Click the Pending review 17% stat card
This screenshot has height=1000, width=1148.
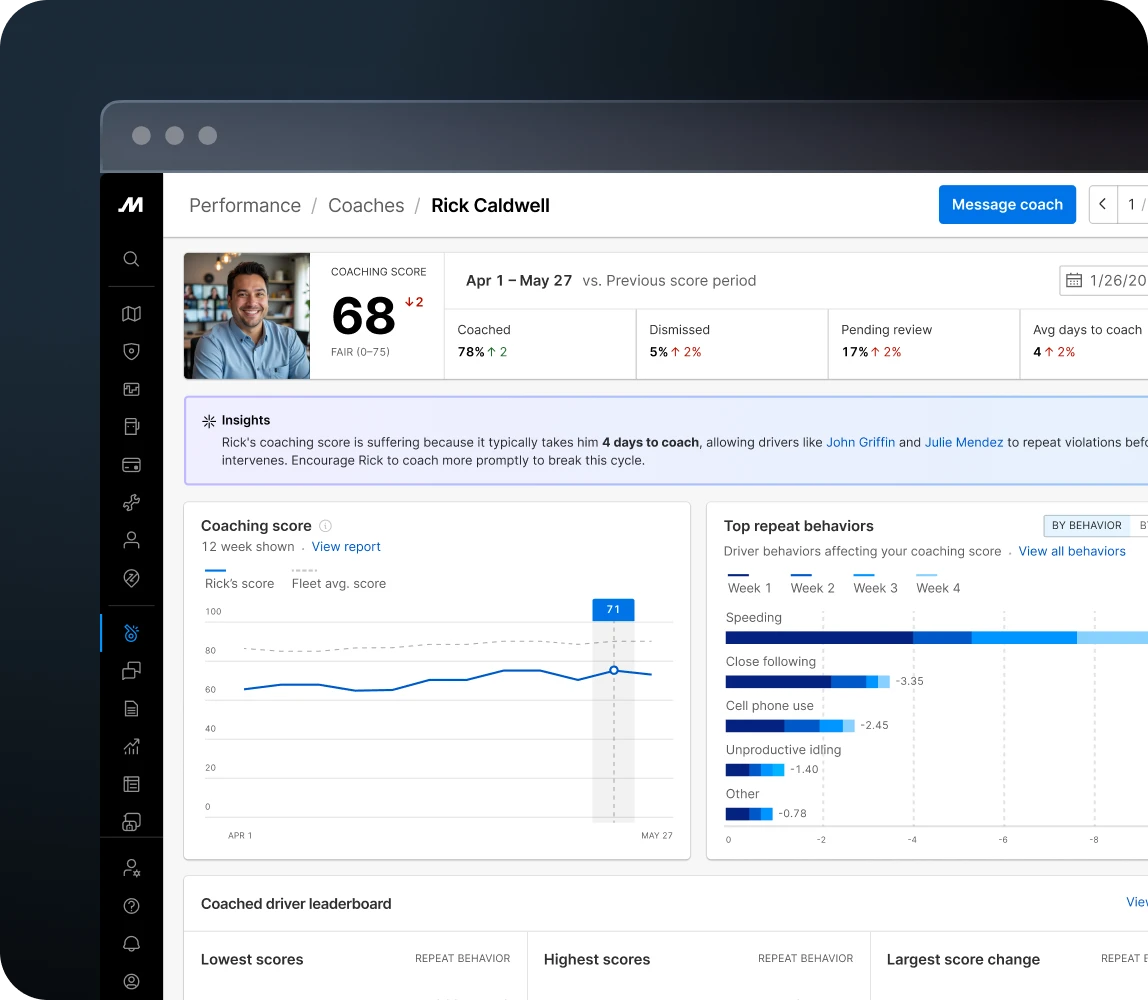click(923, 344)
